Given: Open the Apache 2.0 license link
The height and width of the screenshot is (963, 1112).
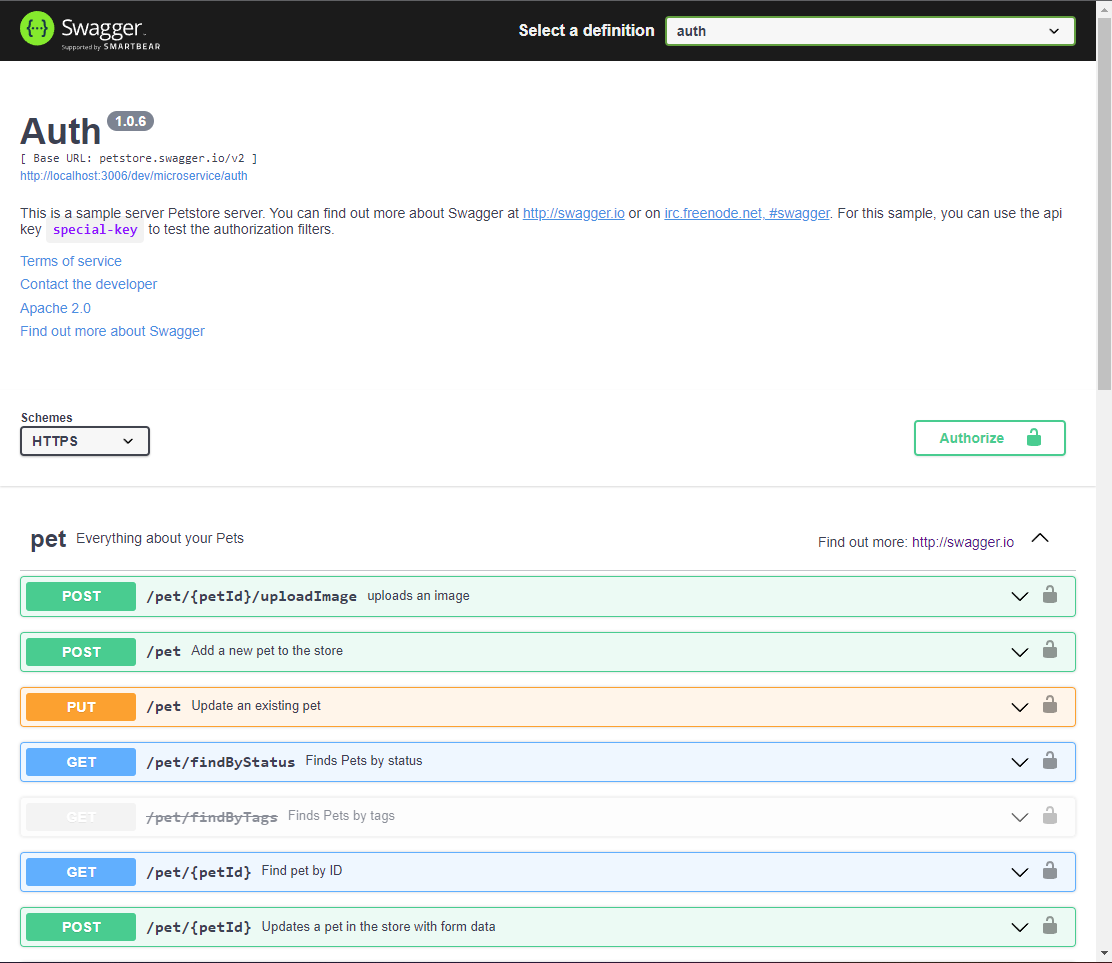Looking at the screenshot, I should click(x=55, y=308).
